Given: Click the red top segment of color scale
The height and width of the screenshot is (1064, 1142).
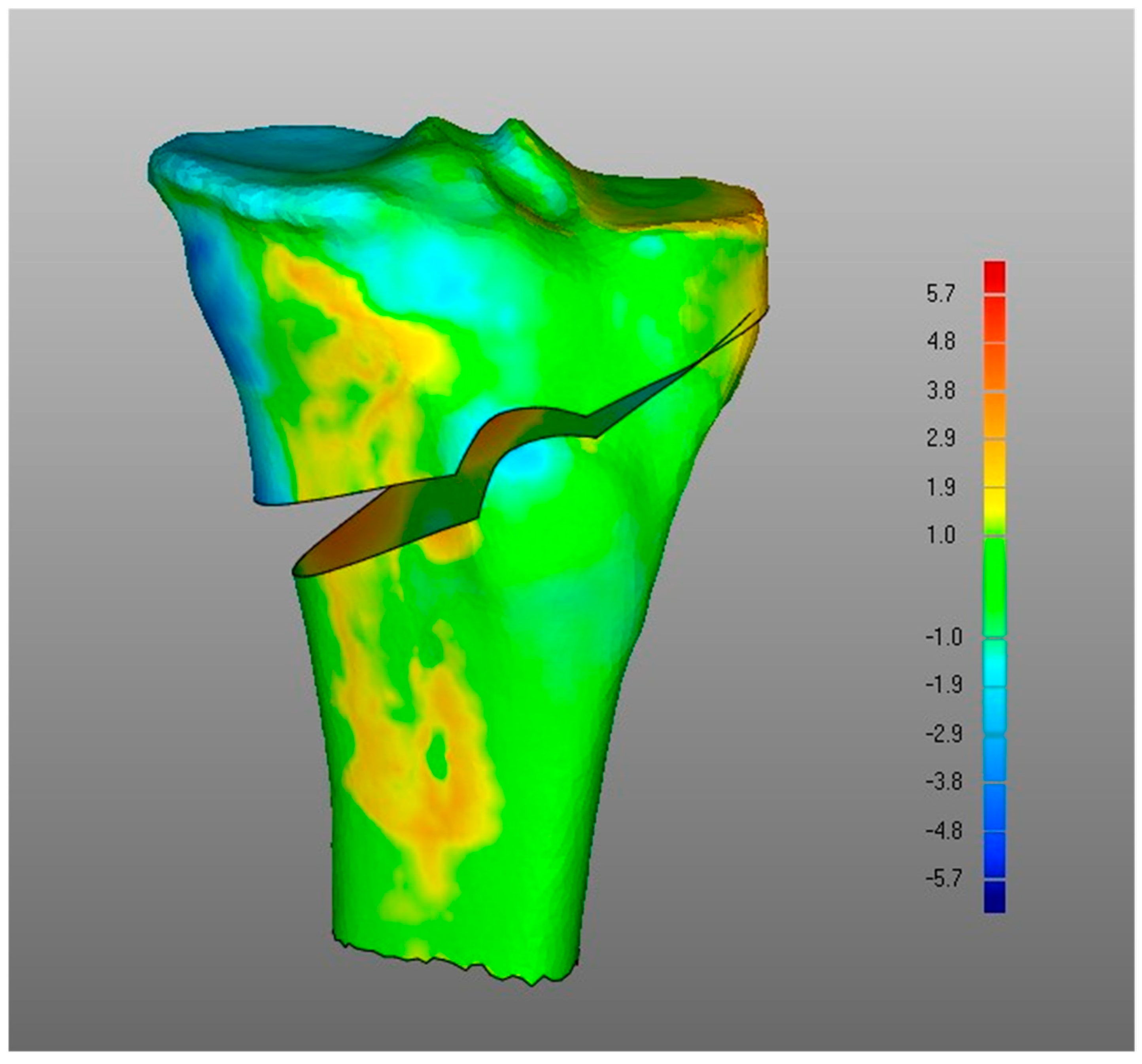Looking at the screenshot, I should pos(995,276).
